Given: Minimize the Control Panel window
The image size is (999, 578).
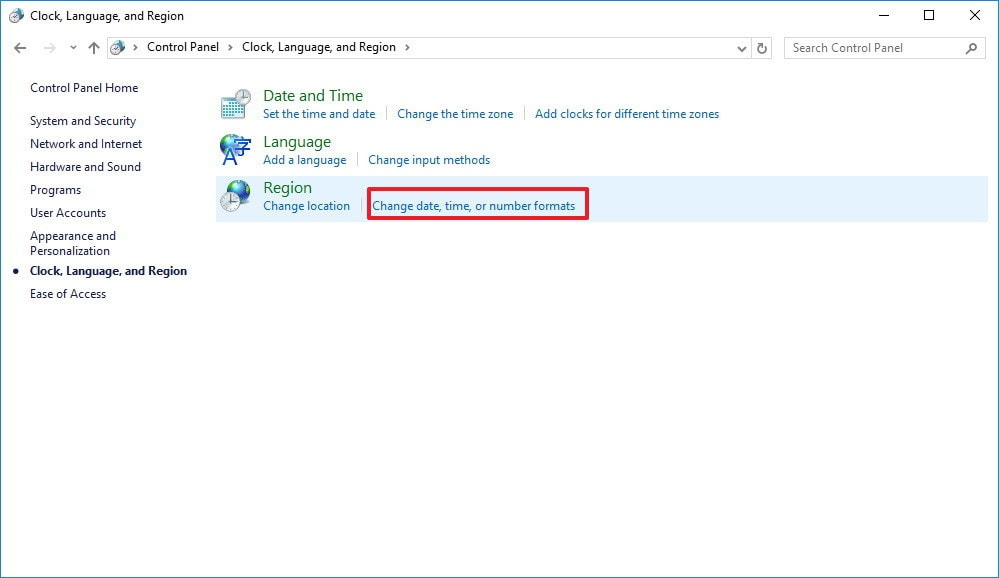Looking at the screenshot, I should click(x=884, y=15).
